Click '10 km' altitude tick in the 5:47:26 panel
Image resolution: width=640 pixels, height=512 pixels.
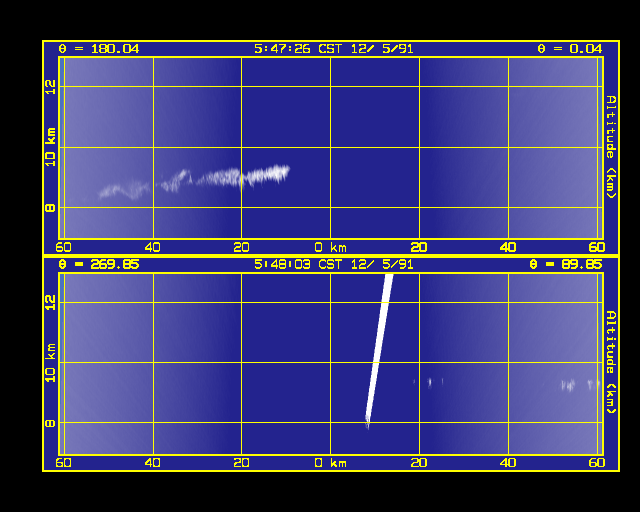(x=50, y=147)
